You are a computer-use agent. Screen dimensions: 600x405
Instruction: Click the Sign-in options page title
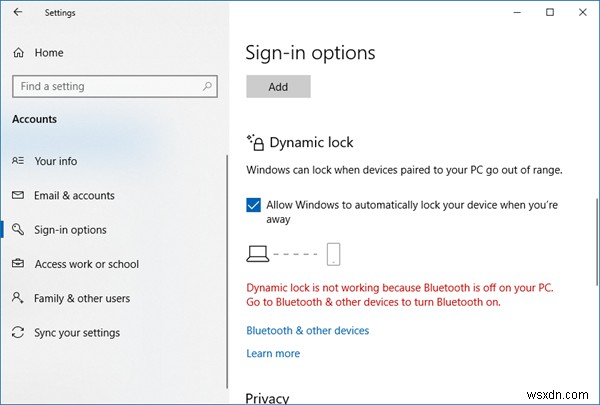pyautogui.click(x=310, y=52)
